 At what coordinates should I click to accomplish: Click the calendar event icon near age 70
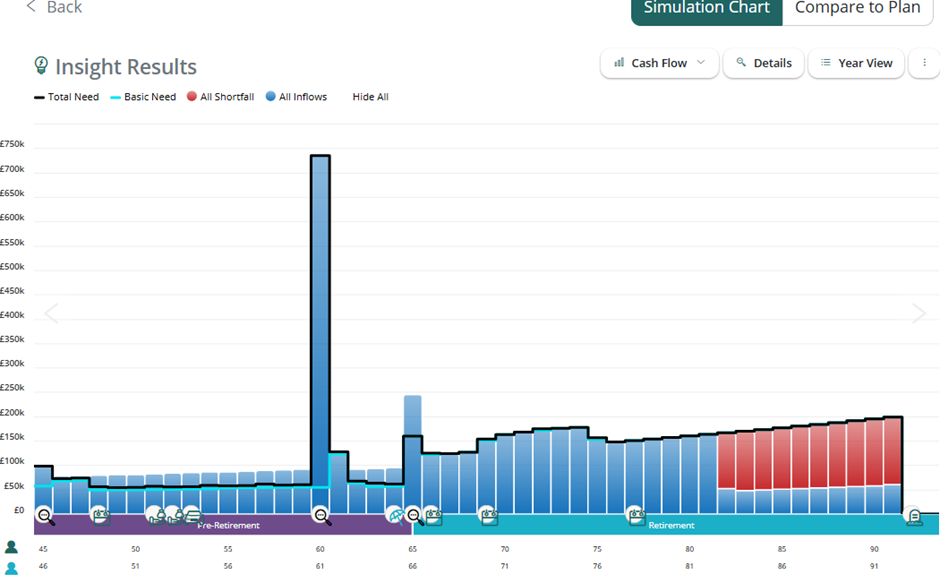(x=487, y=516)
